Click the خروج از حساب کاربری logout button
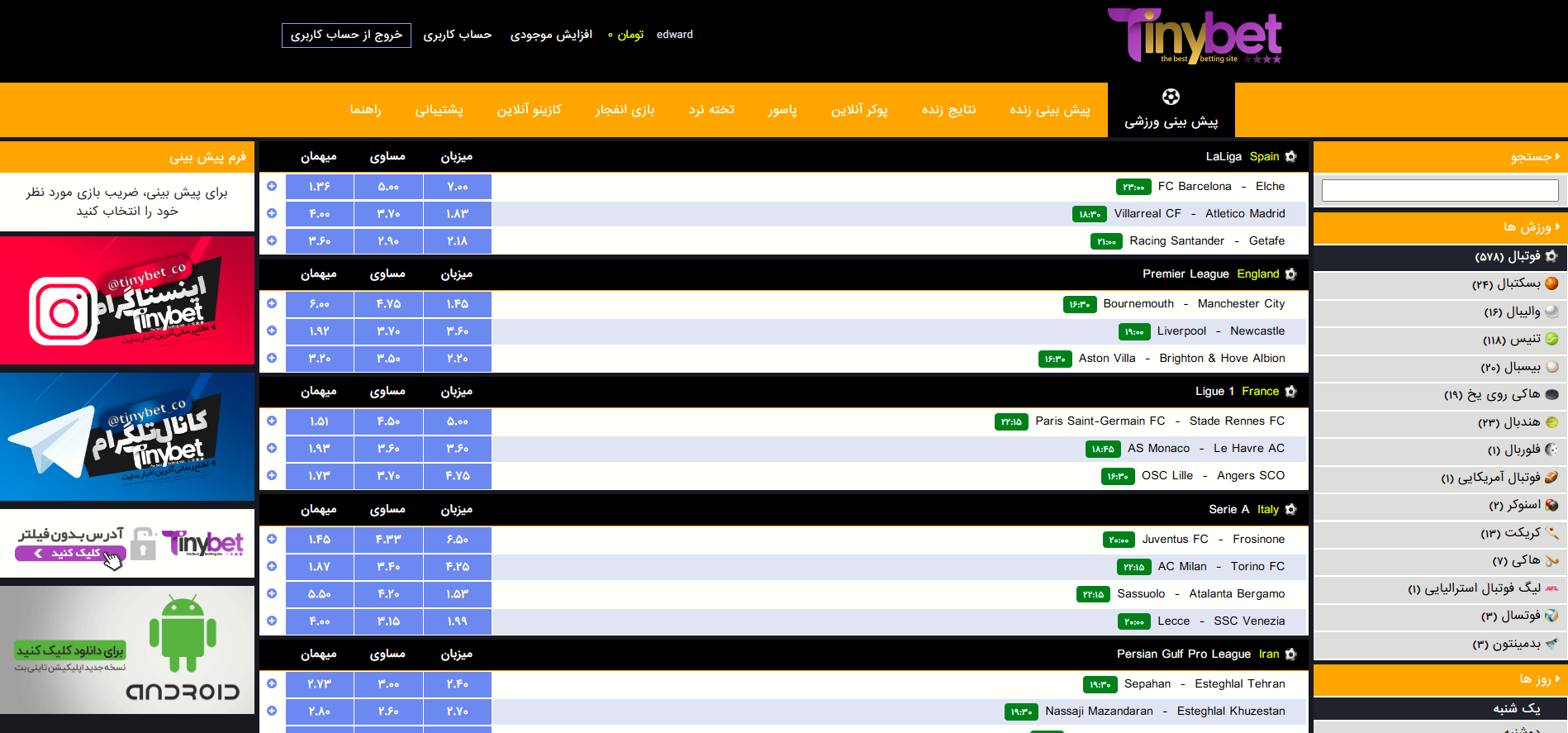The height and width of the screenshot is (733, 1568). 346,35
